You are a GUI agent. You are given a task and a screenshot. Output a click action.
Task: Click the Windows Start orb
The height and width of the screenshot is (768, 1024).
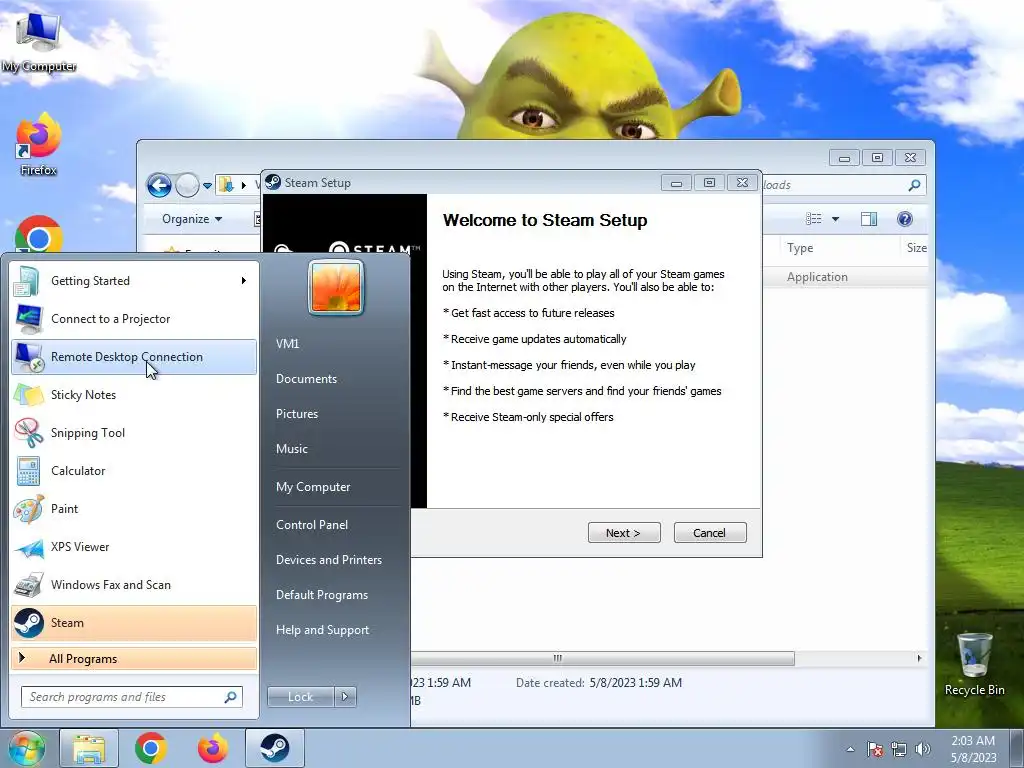coord(26,748)
